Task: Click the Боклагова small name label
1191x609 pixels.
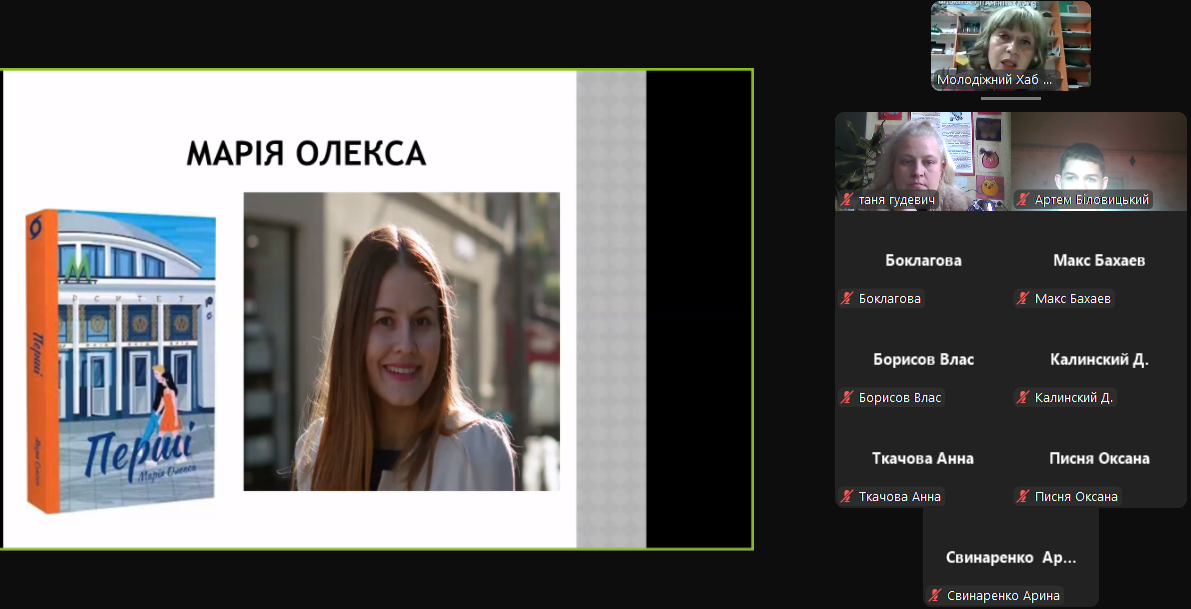Action: [889, 298]
